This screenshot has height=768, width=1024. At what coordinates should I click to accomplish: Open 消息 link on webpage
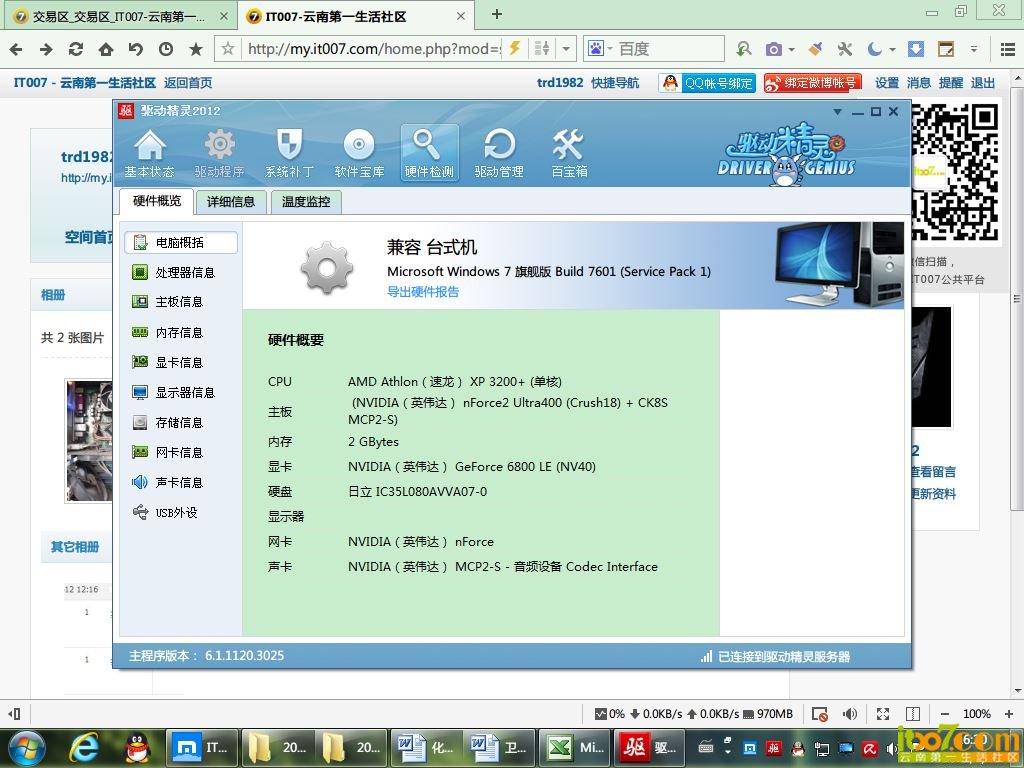(x=919, y=83)
